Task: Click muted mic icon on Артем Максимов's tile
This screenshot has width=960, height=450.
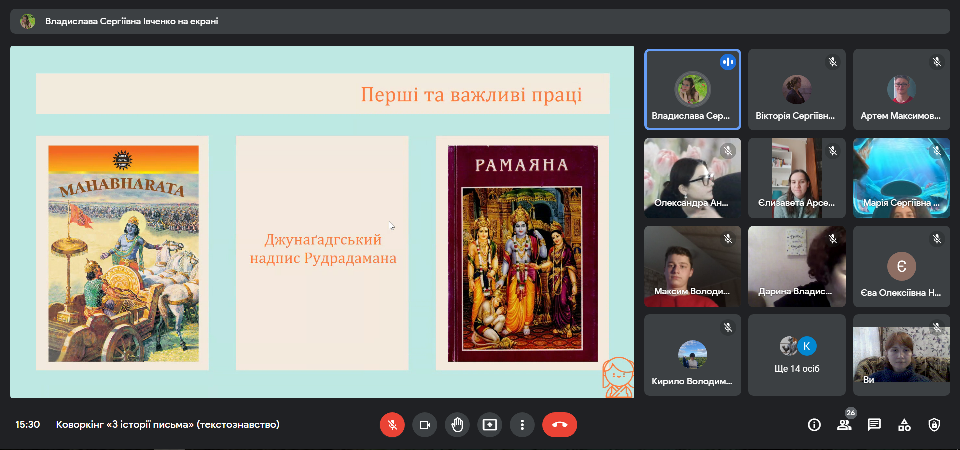Action: pos(937,62)
